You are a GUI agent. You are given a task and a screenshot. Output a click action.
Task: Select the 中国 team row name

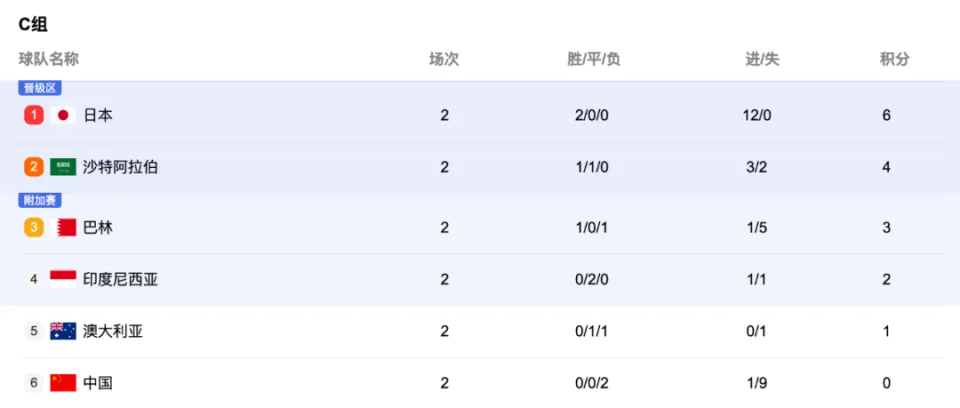click(98, 383)
